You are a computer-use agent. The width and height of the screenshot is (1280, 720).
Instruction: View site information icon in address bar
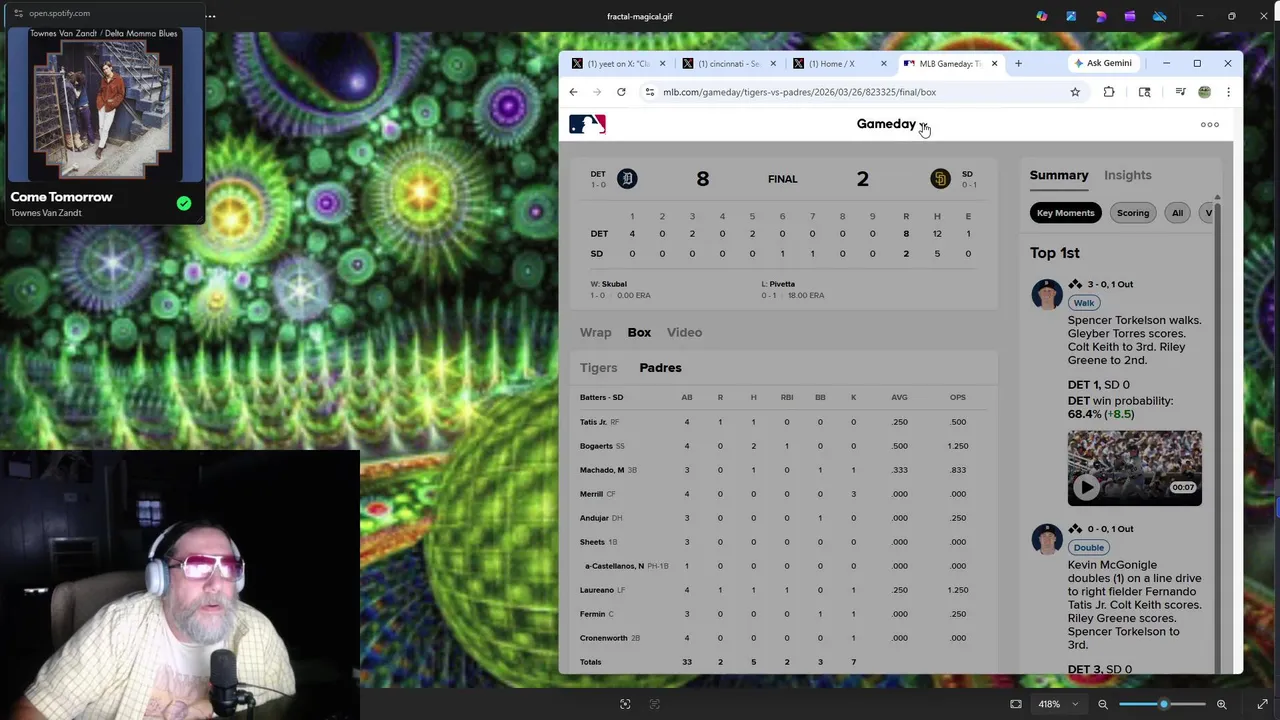point(650,92)
